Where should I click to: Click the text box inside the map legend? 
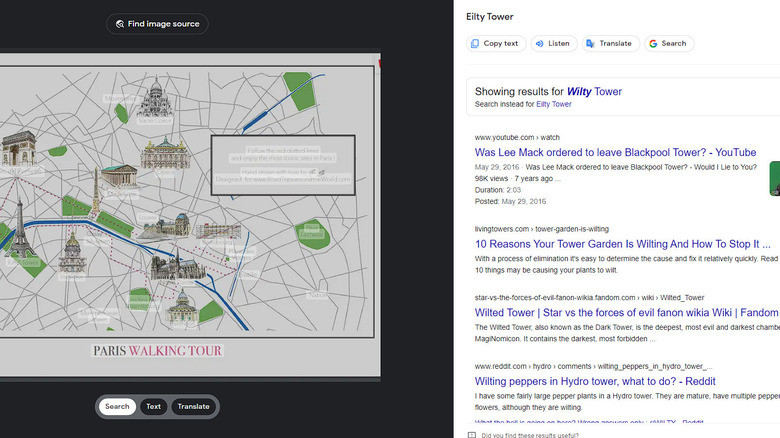[283, 165]
